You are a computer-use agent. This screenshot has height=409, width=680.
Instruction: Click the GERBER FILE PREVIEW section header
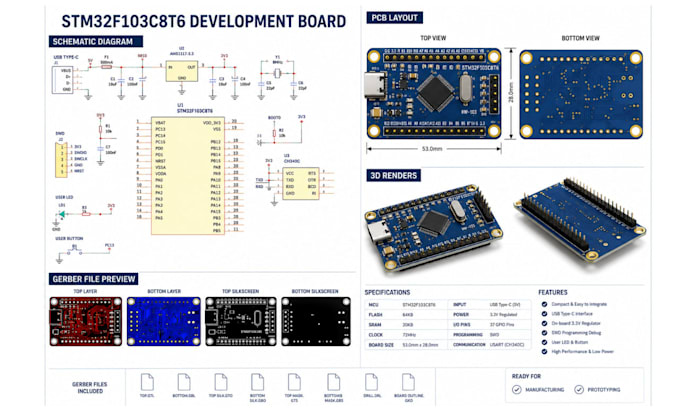click(94, 279)
